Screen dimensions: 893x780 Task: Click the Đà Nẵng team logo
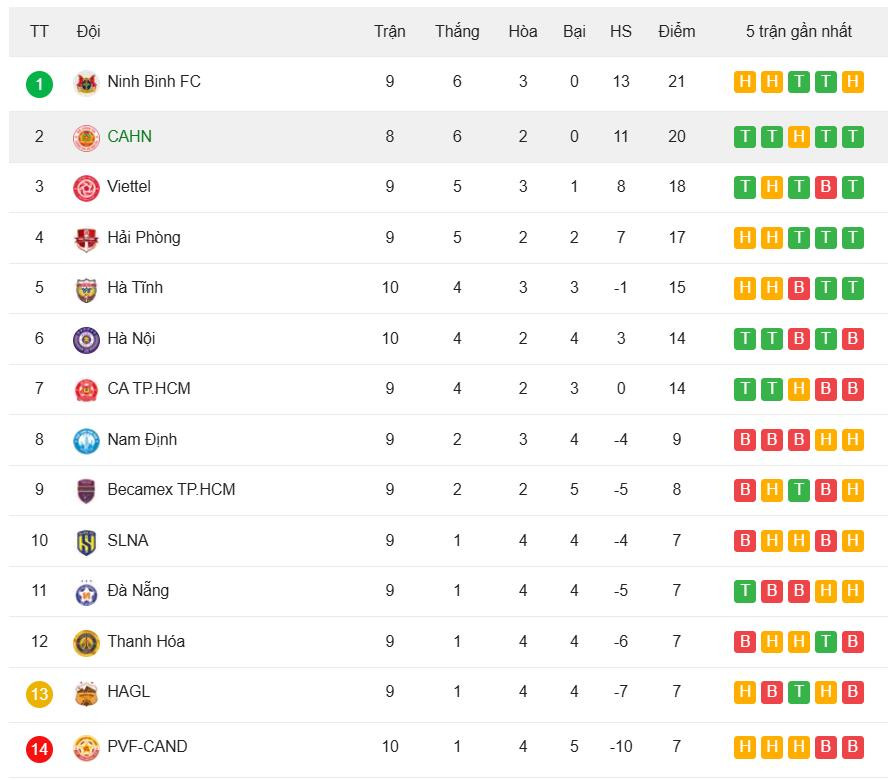tap(86, 592)
